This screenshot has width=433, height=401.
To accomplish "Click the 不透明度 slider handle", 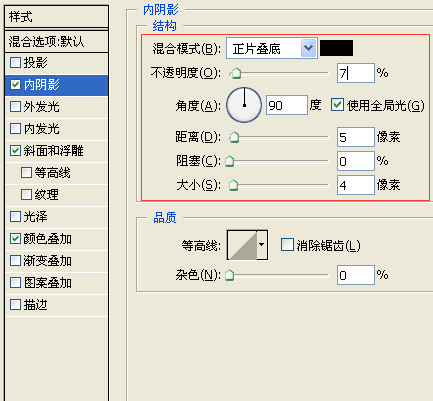I will tap(236, 73).
